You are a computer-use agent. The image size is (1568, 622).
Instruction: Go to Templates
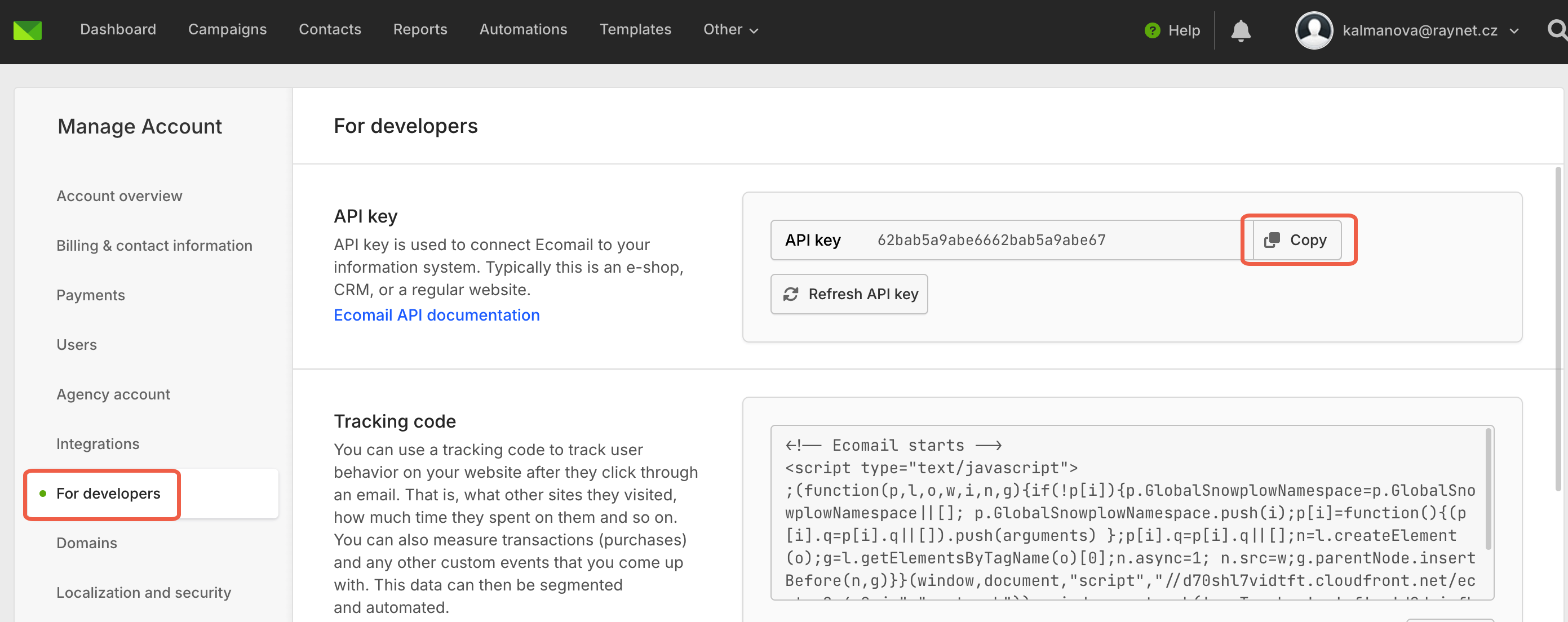[635, 29]
